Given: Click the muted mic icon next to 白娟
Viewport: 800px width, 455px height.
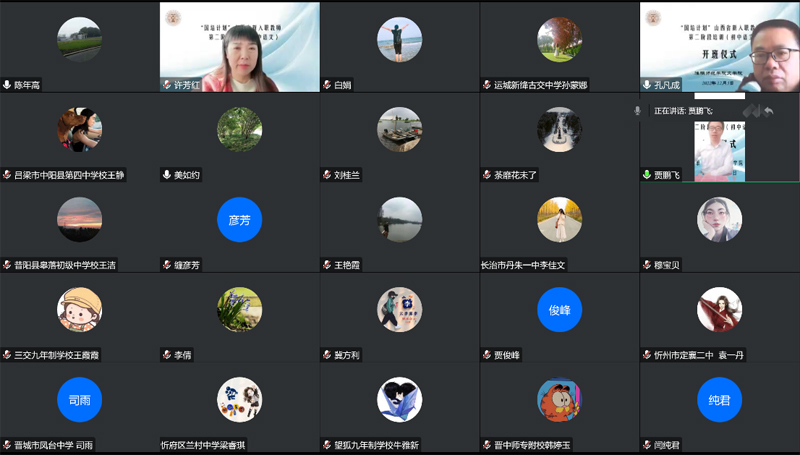Looking at the screenshot, I should [x=327, y=86].
